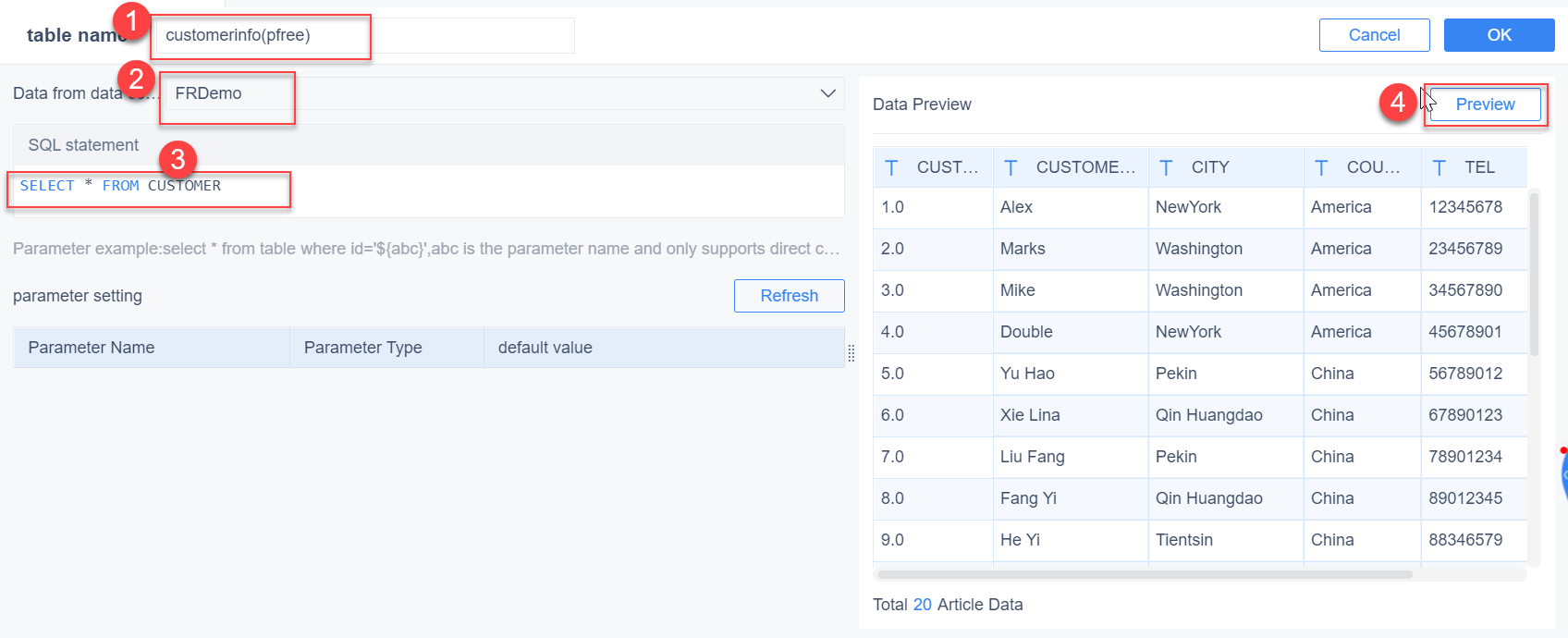
Task: Confirm with the OK button
Action: (1499, 35)
